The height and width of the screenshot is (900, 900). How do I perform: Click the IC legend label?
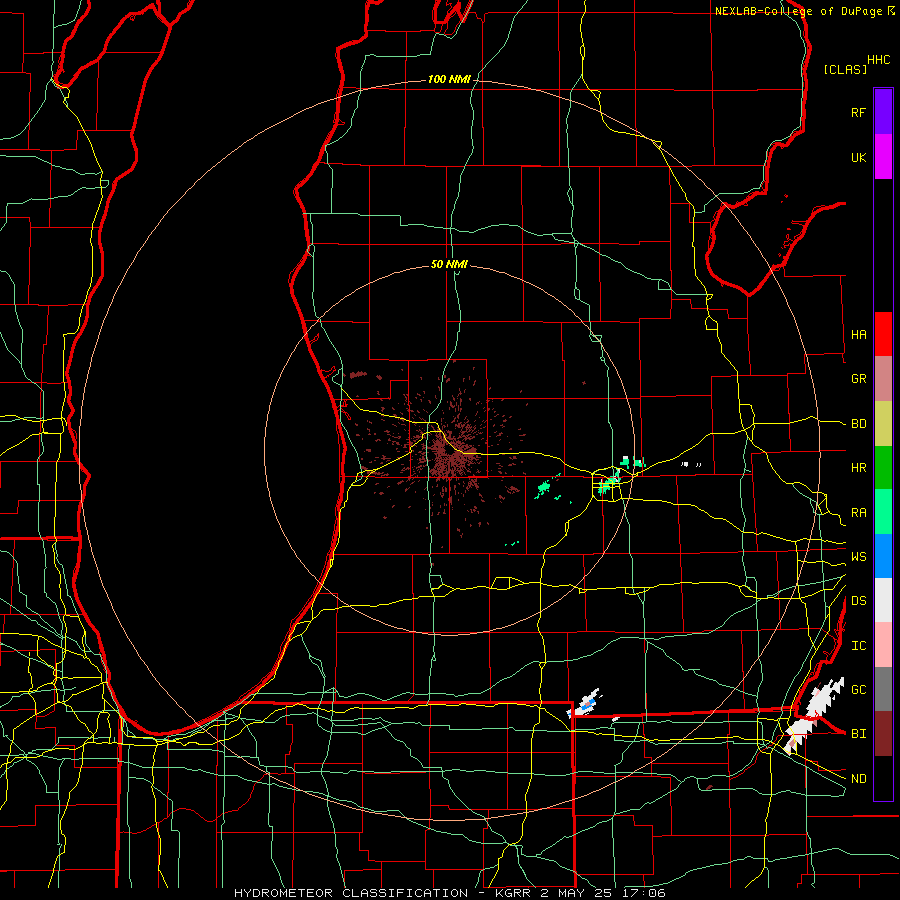click(858, 646)
